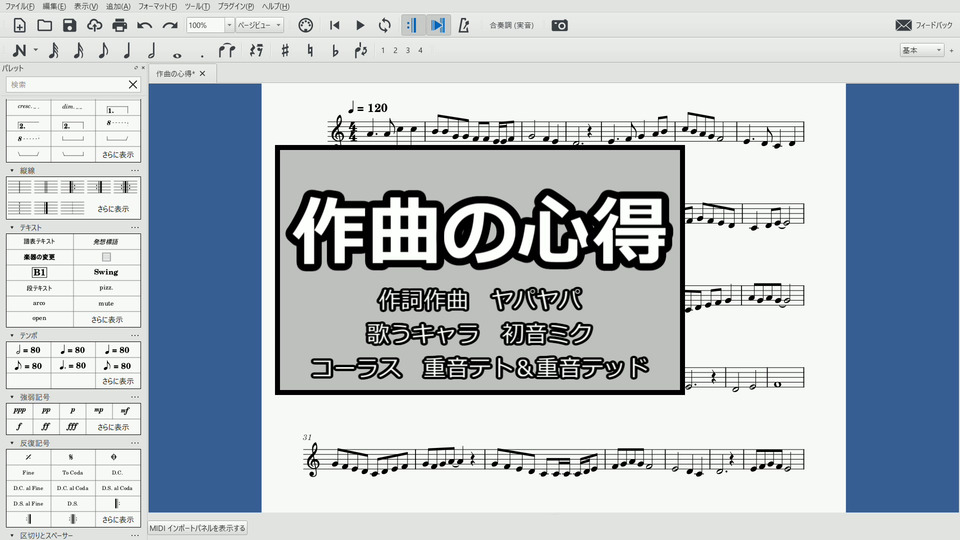
Task: Click フィードバック feedback button
Action: click(917, 25)
